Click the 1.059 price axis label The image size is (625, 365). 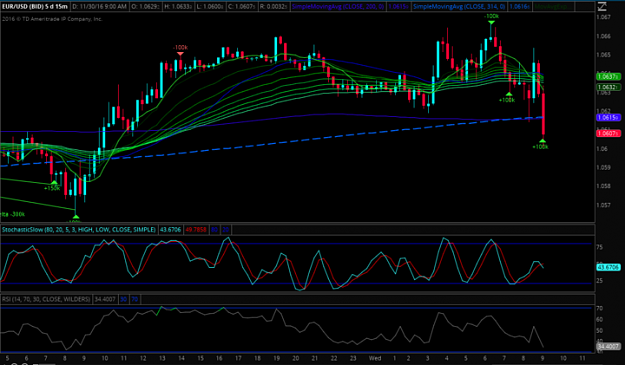pos(603,168)
